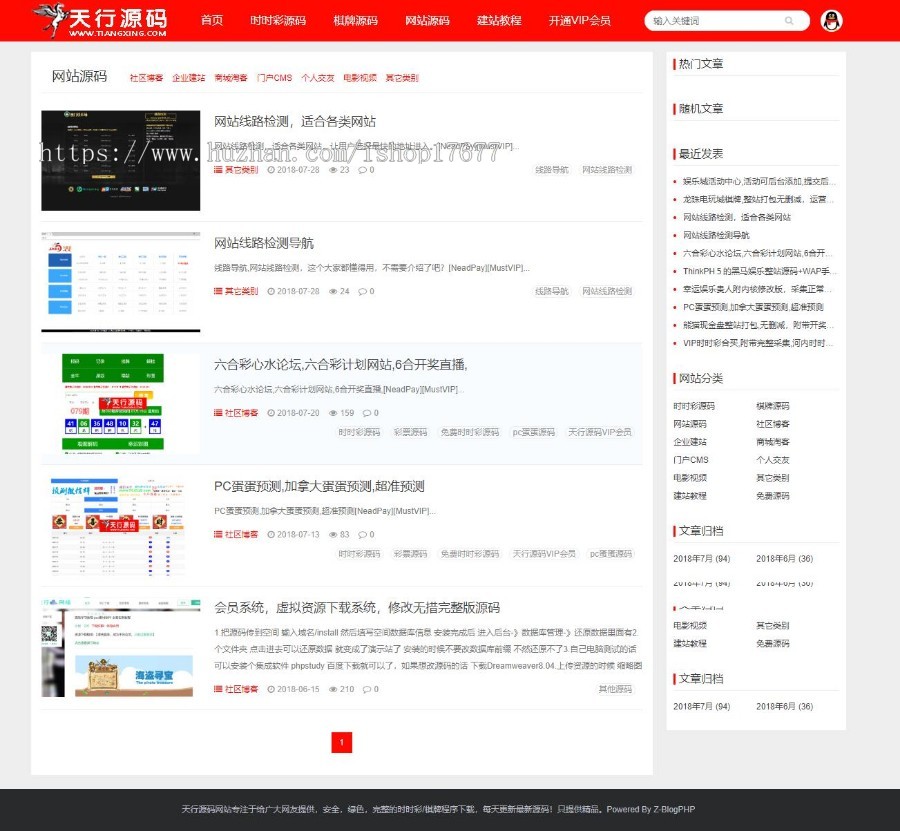Image resolution: width=900 pixels, height=831 pixels.
Task: Open the 开通VIP会员 navigation item
Action: pos(579,21)
